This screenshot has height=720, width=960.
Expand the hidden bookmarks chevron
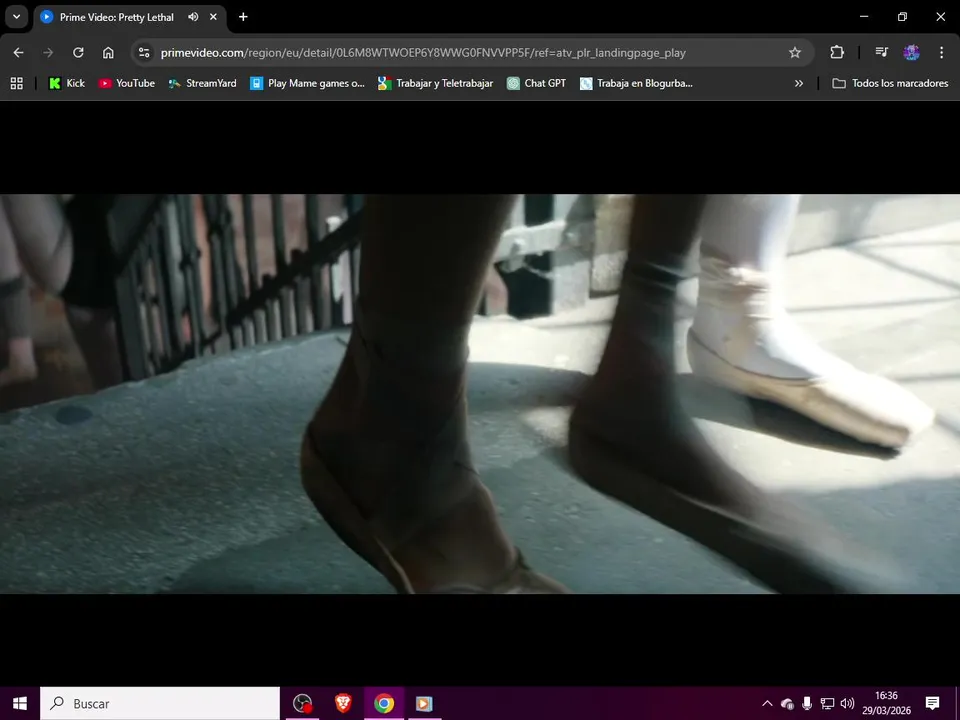click(x=799, y=83)
